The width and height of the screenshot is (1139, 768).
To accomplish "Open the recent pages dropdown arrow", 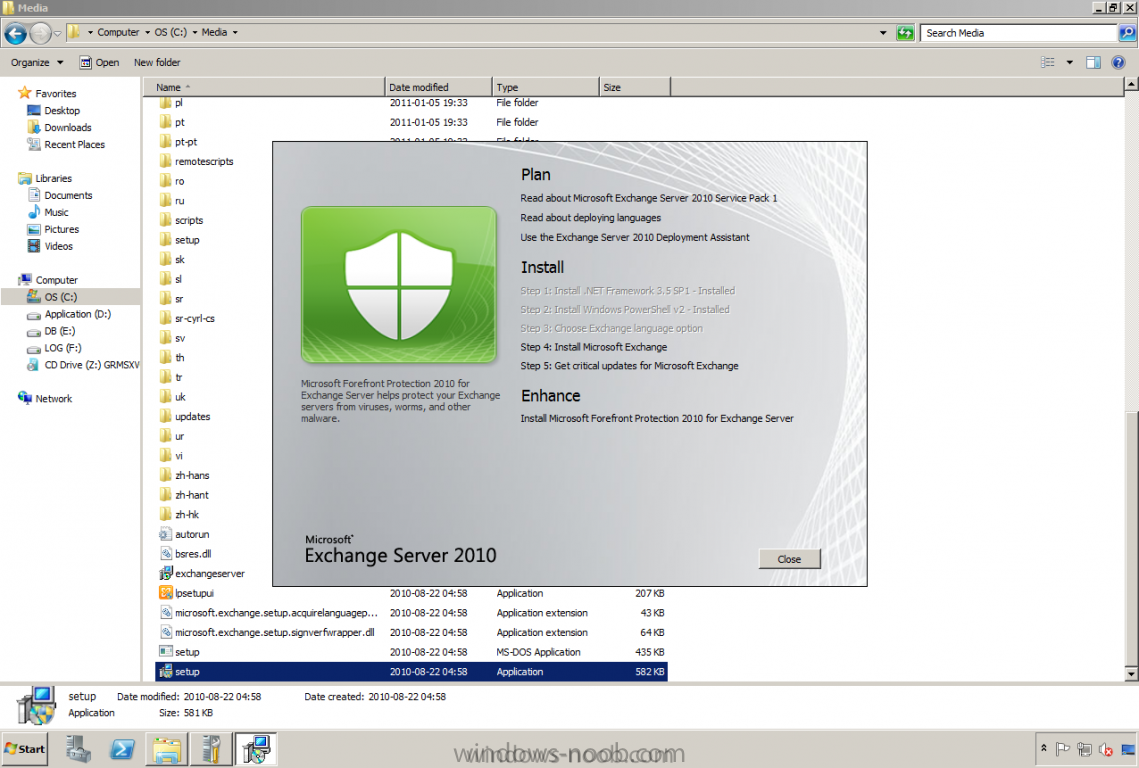I will (57, 33).
